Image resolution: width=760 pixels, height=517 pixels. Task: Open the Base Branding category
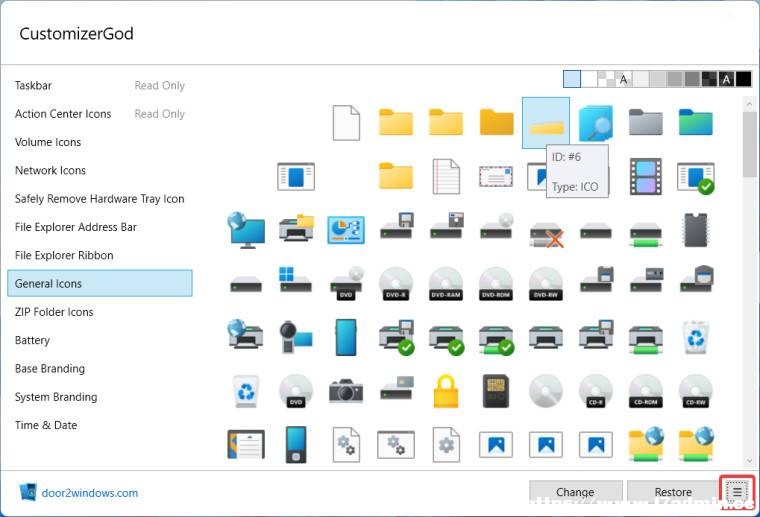tap(100, 369)
